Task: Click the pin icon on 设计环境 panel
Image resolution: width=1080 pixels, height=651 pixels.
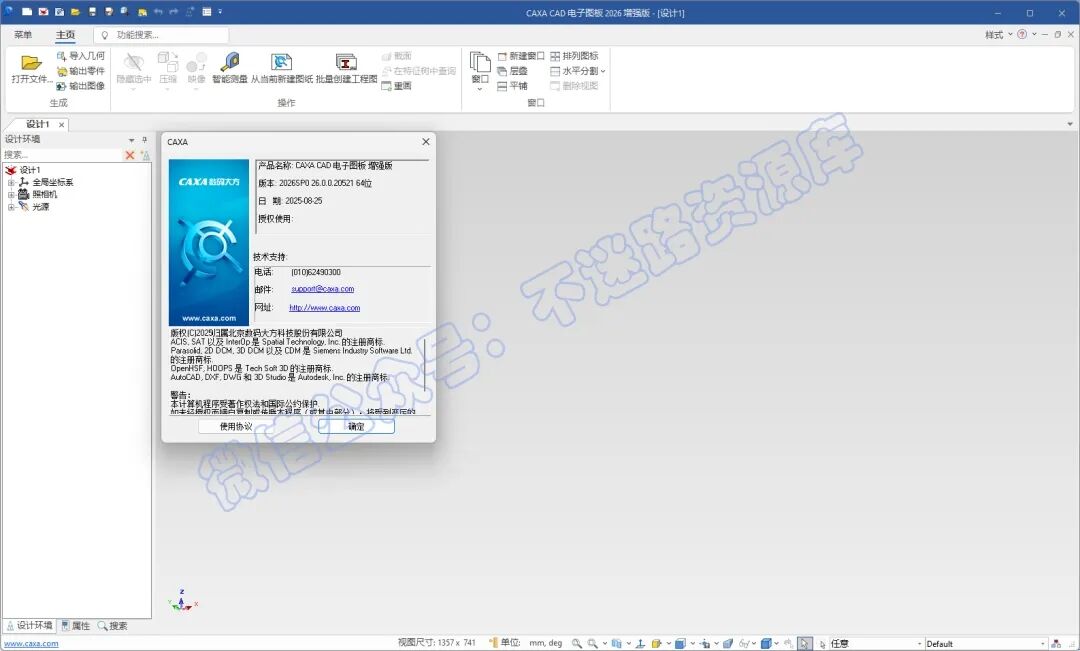Action: (144, 139)
